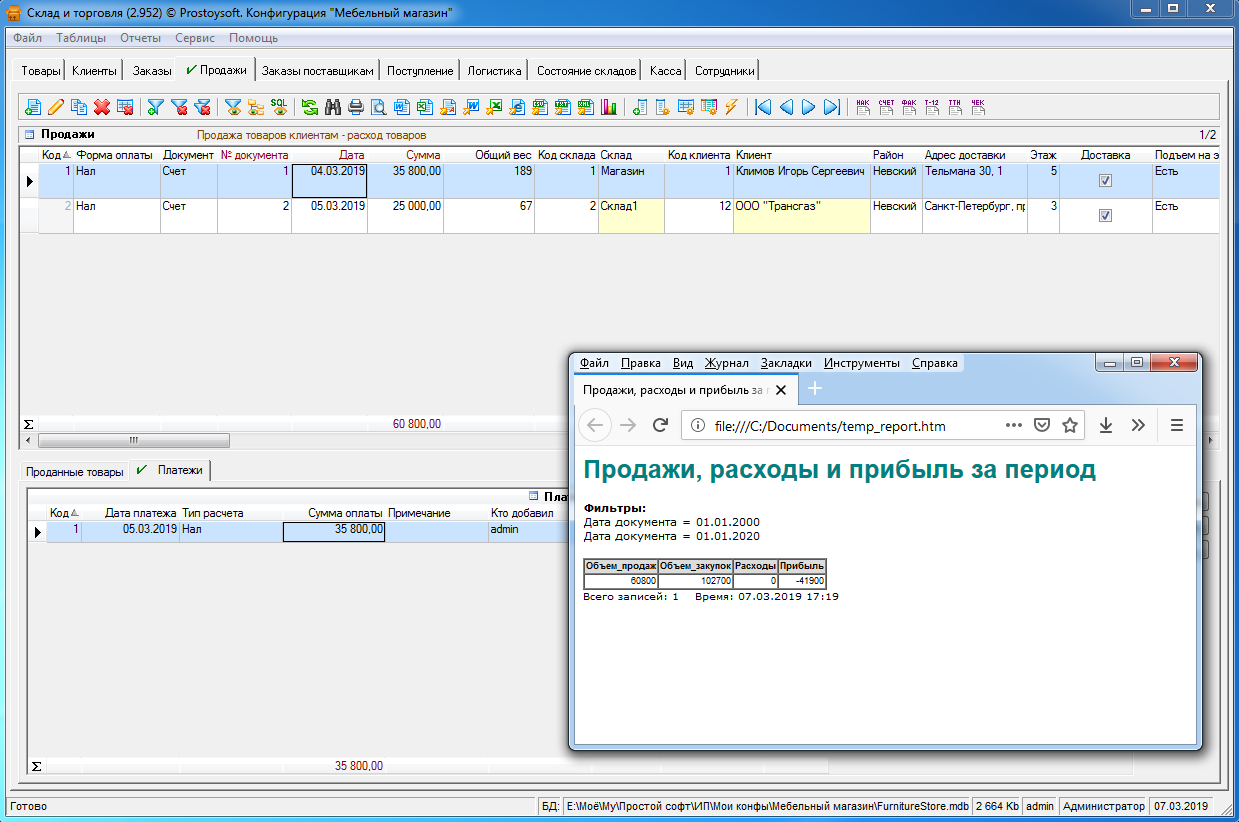This screenshot has height=822, width=1239.
Task: Open the SQL query view icon
Action: [279, 107]
